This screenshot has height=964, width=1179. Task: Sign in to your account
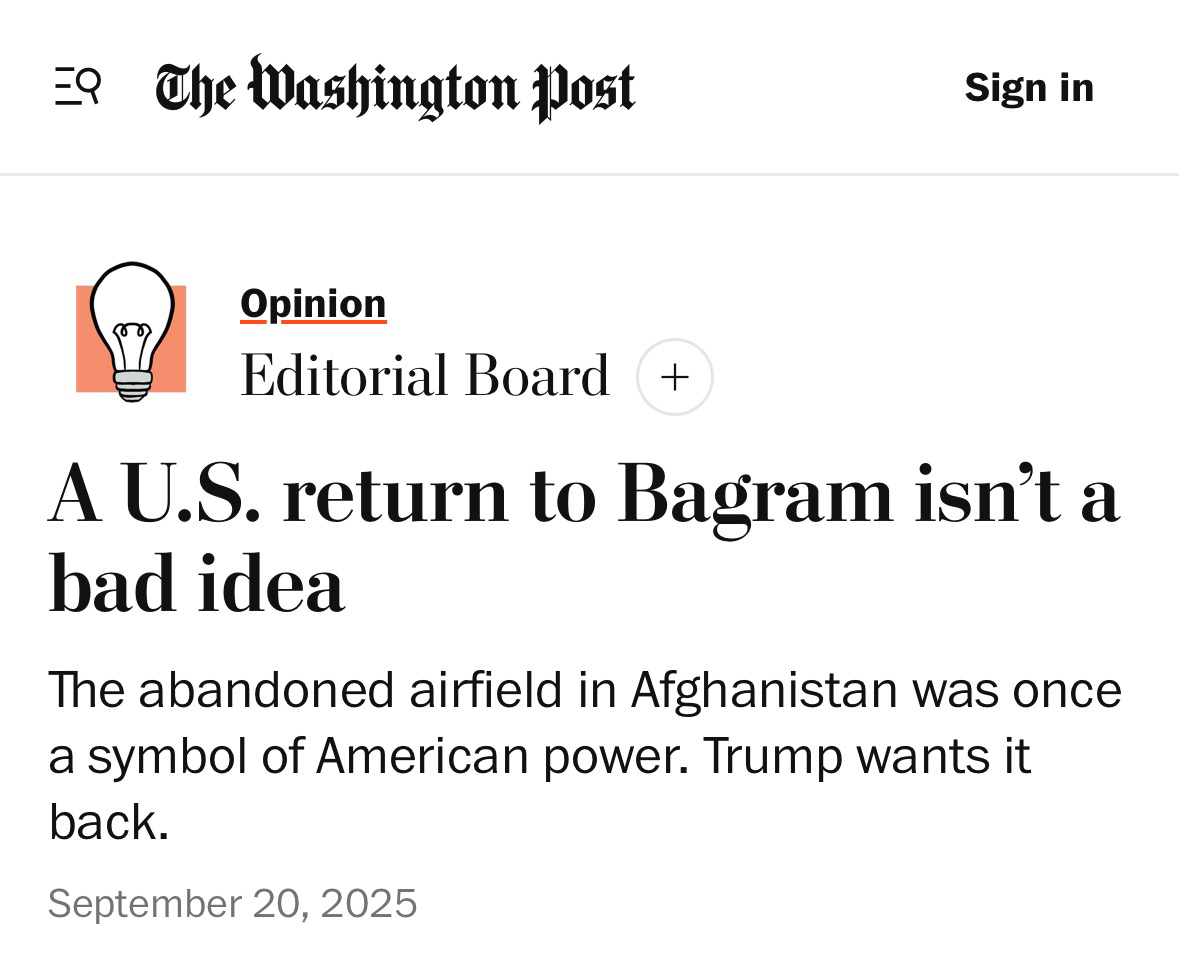tap(1028, 87)
